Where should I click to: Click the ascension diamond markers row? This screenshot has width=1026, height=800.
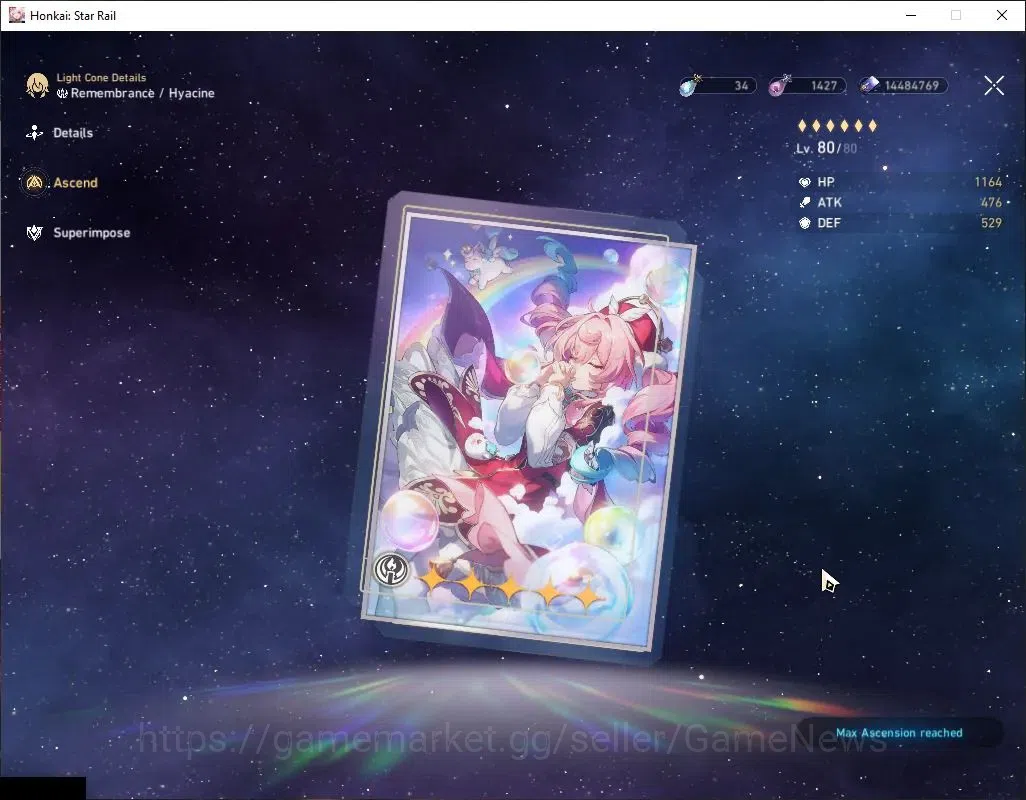837,126
